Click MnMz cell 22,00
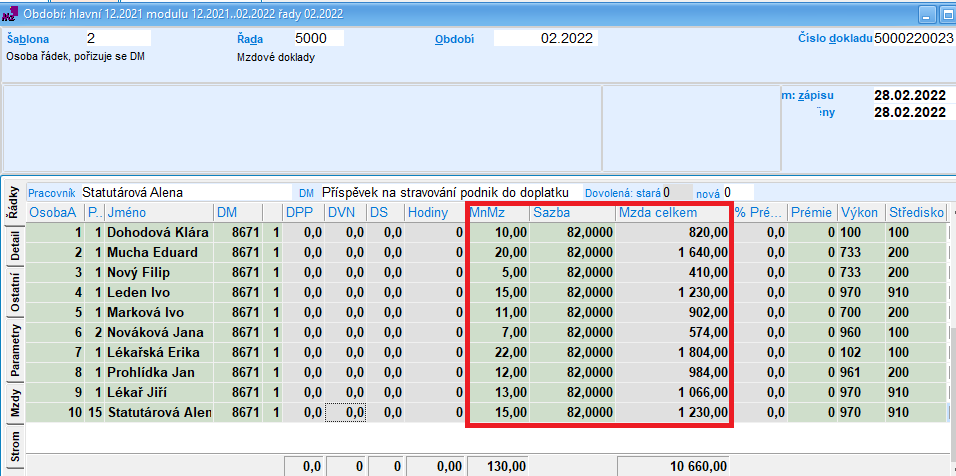Viewport: 956px width, 476px height. point(499,352)
